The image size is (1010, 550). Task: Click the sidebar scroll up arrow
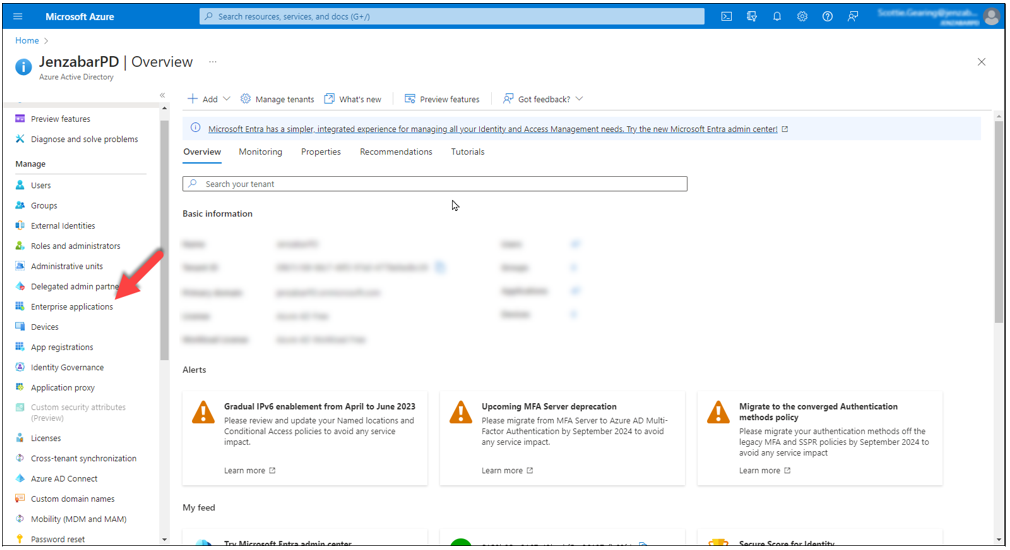(164, 108)
